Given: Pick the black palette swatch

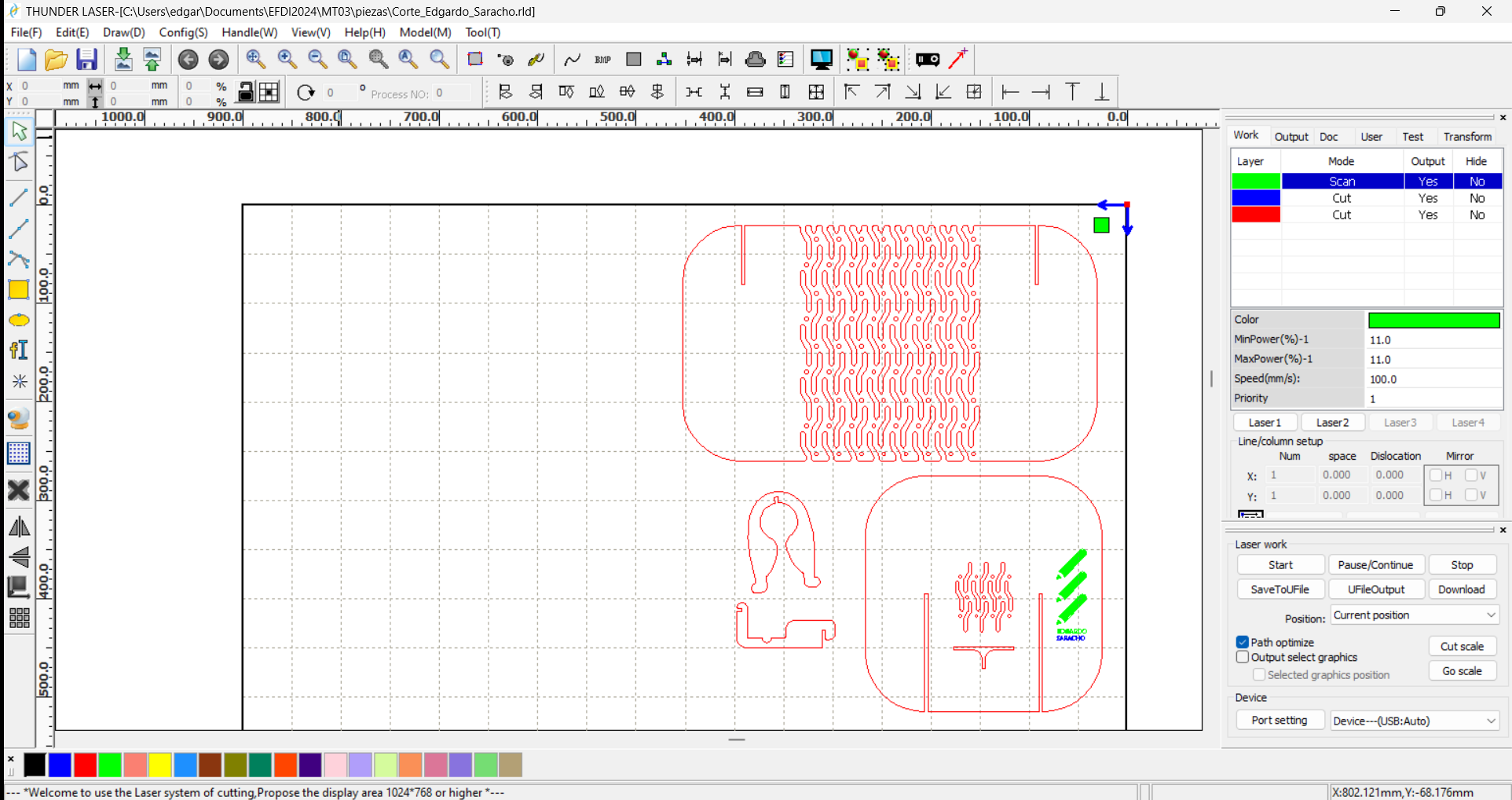Looking at the screenshot, I should (35, 765).
